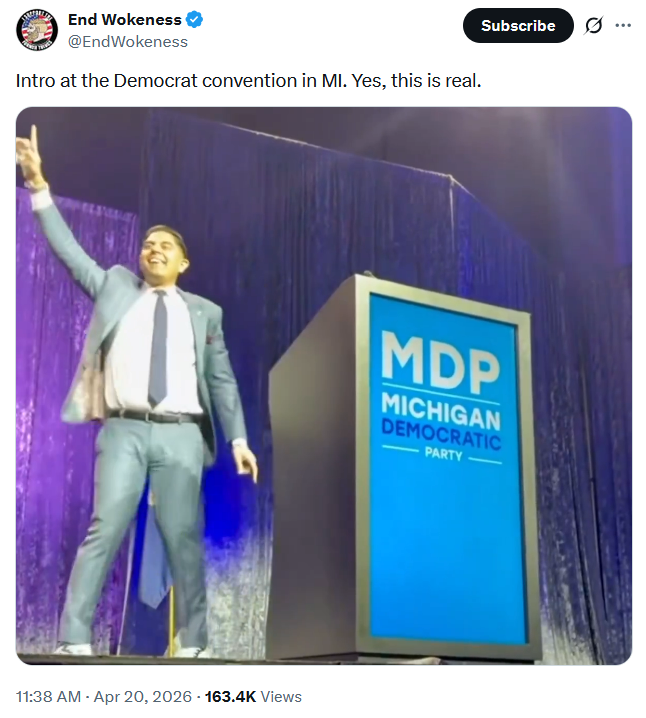Viewport: 646px width, 718px height.
Task: Click the black Subscribe button
Action: pyautogui.click(x=518, y=26)
